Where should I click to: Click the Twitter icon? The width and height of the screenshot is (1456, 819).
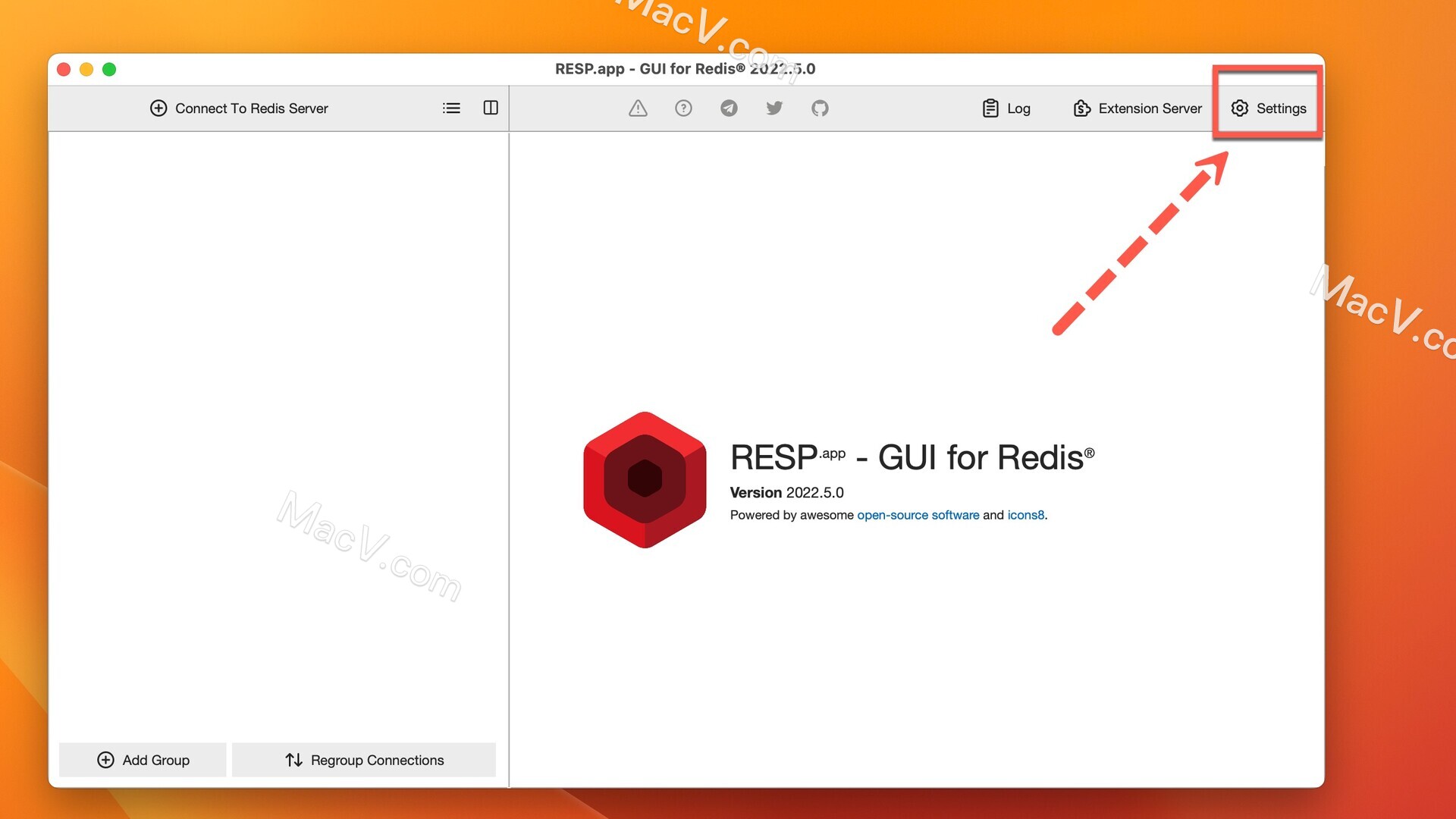click(x=775, y=108)
